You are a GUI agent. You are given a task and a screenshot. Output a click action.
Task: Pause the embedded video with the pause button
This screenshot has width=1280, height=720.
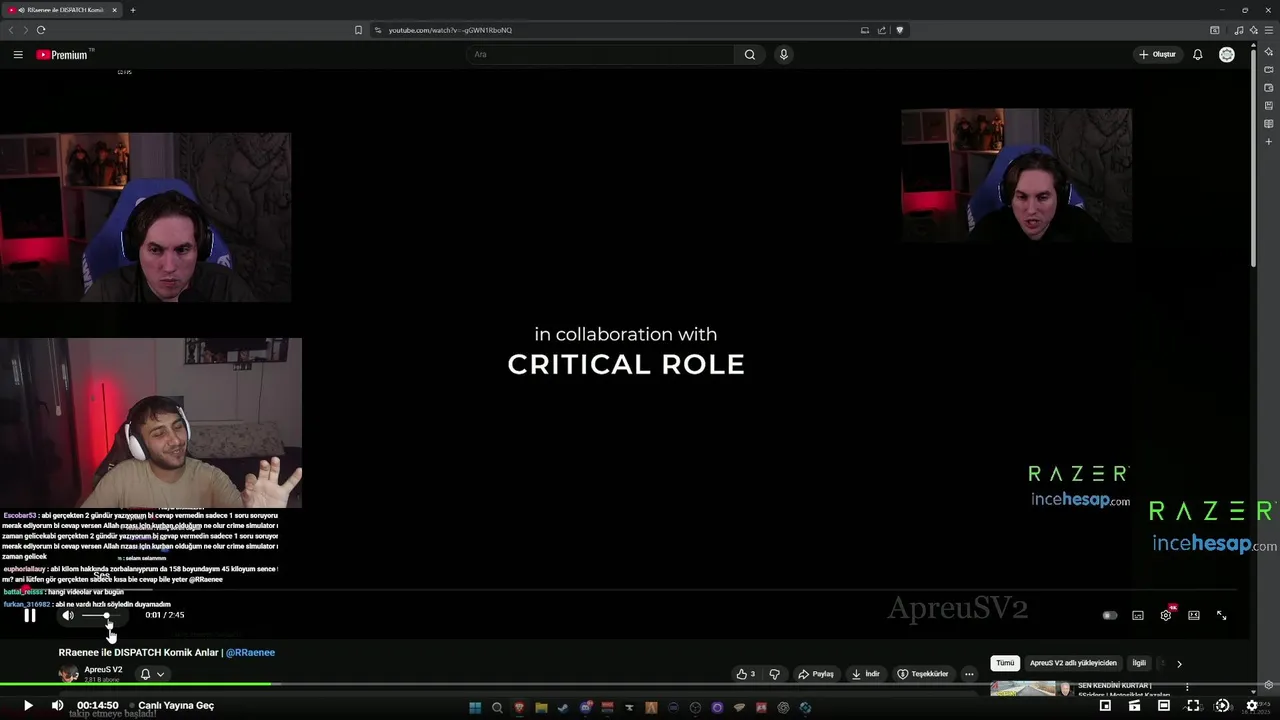(x=30, y=616)
